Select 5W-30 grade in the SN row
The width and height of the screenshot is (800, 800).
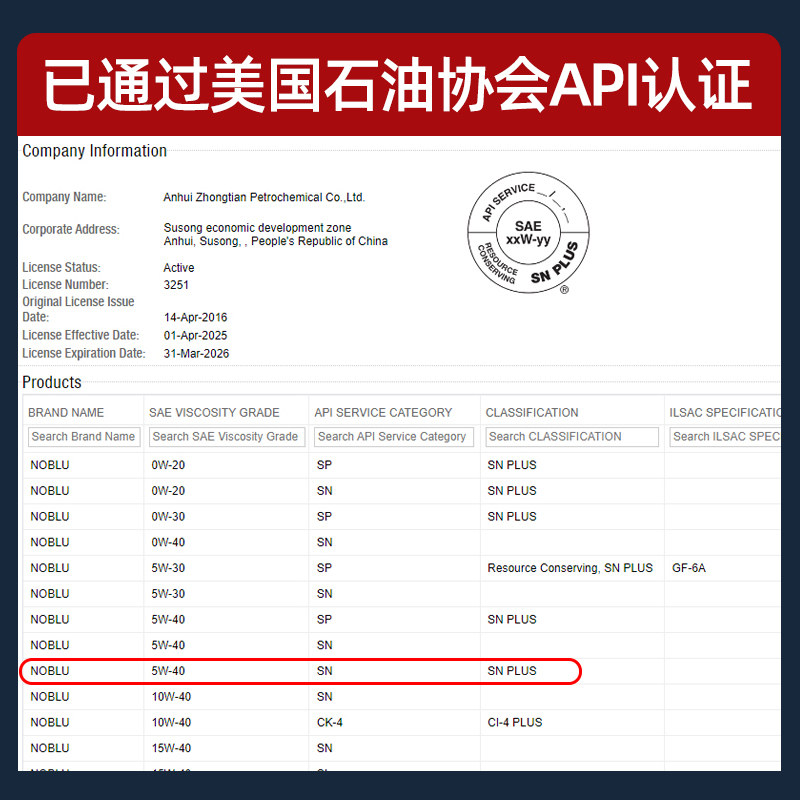pyautogui.click(x=168, y=594)
